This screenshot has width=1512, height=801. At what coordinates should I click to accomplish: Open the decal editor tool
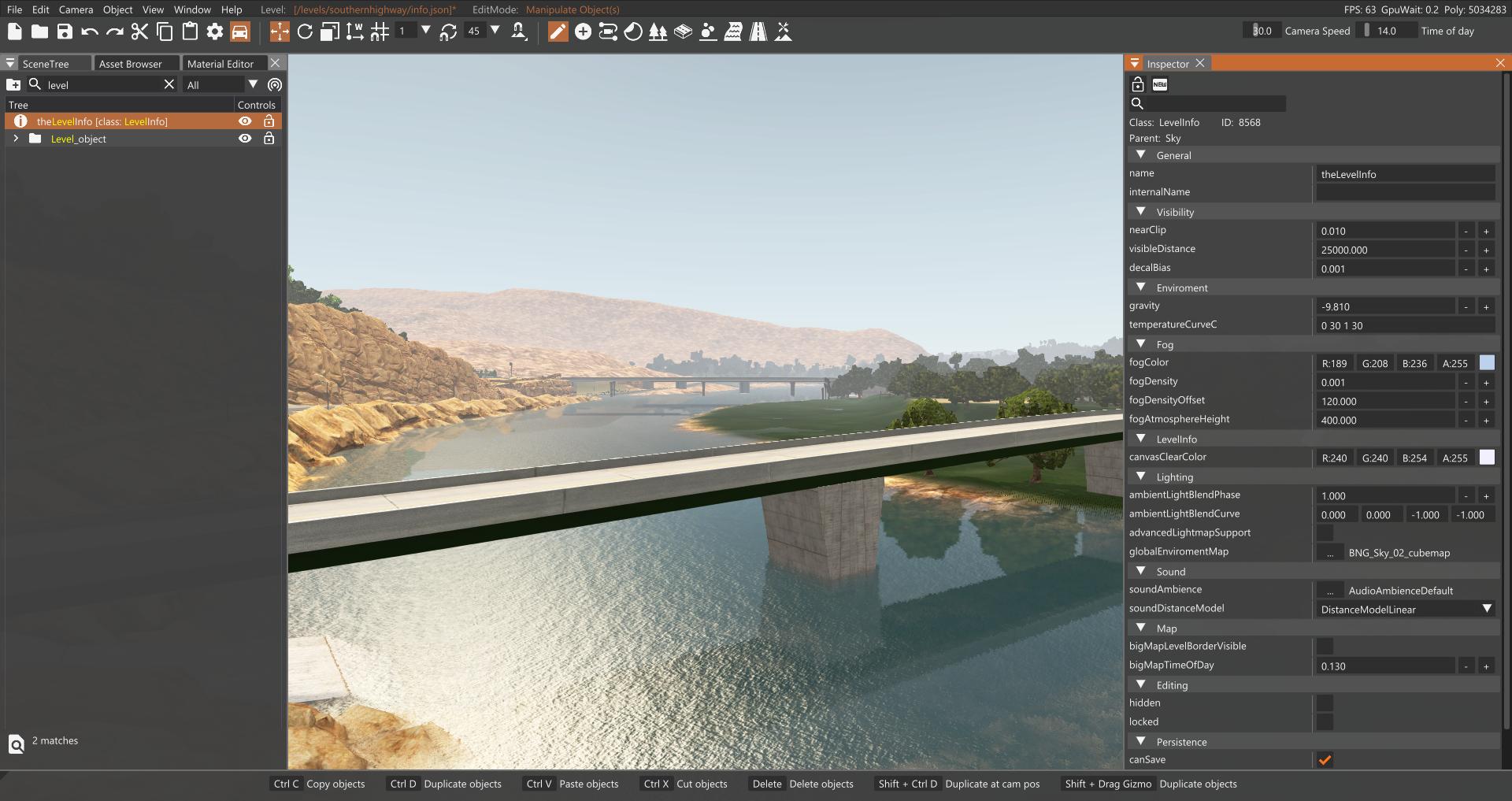[x=633, y=32]
